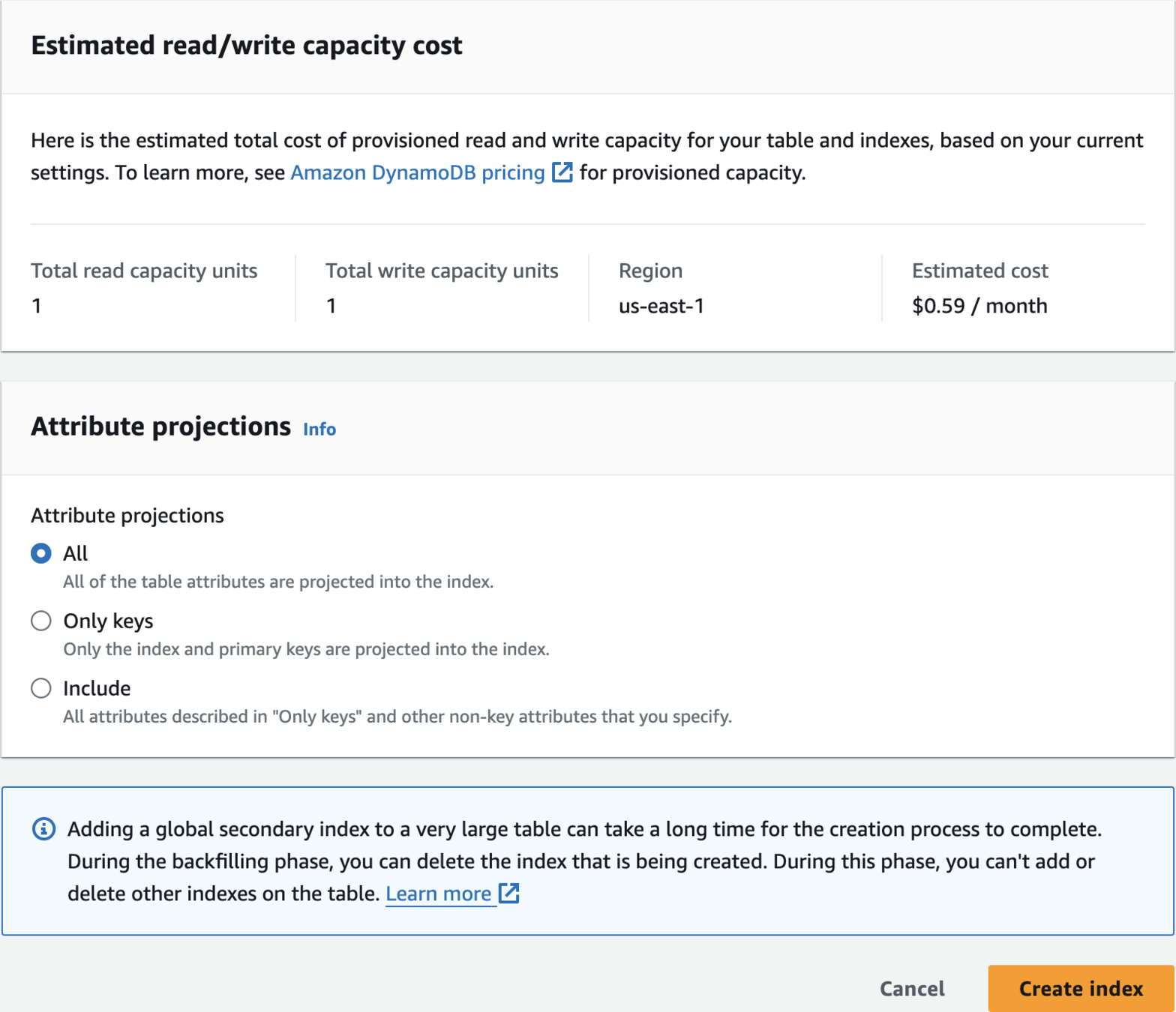Viewport: 1176px width, 1012px height.
Task: Select the Include radio button
Action: pos(41,688)
